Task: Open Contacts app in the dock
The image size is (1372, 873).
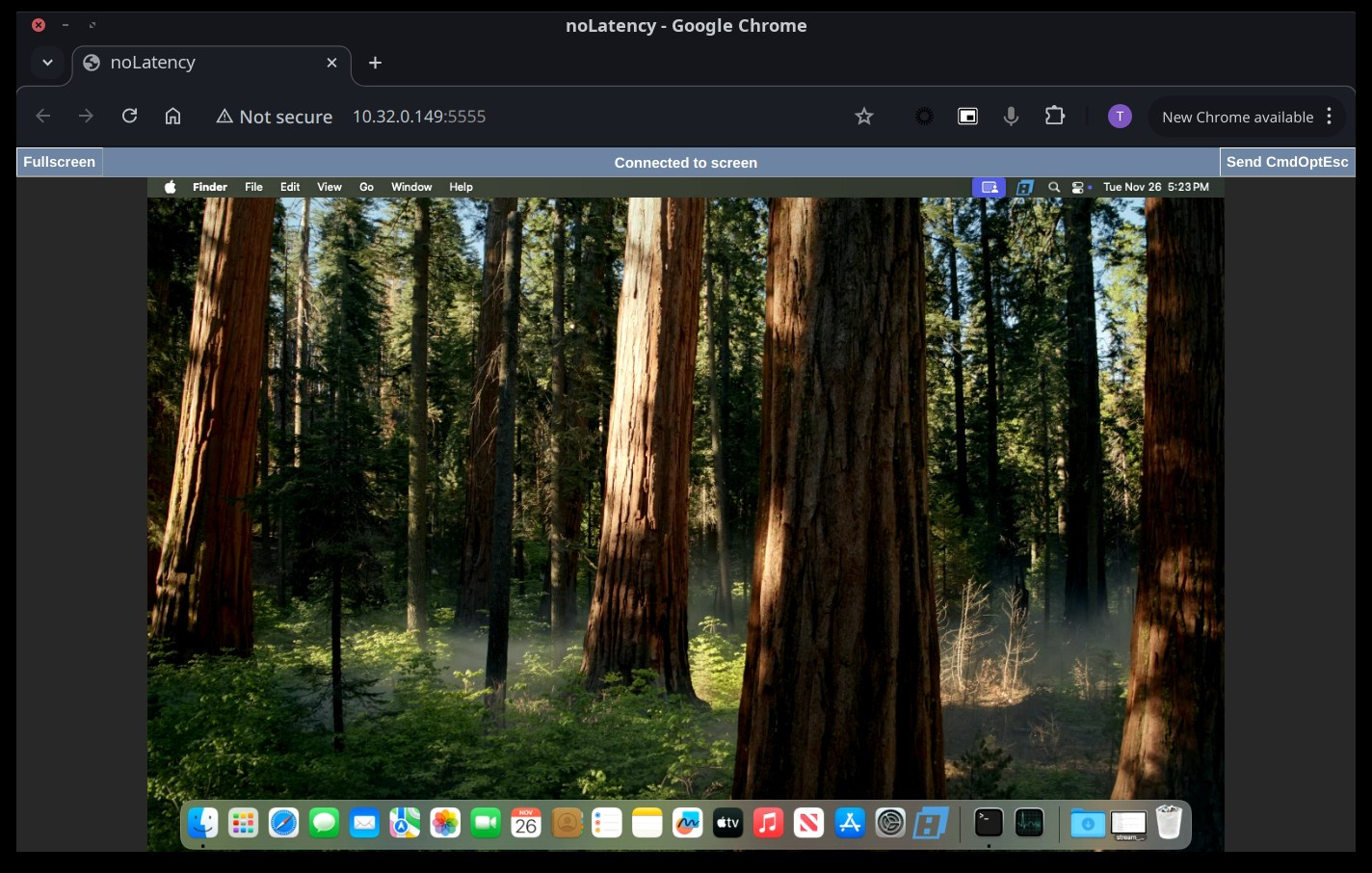Action: (x=567, y=823)
